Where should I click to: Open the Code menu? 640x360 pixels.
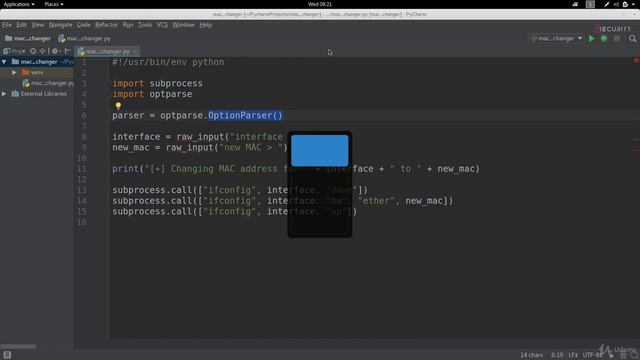[x=83, y=25]
